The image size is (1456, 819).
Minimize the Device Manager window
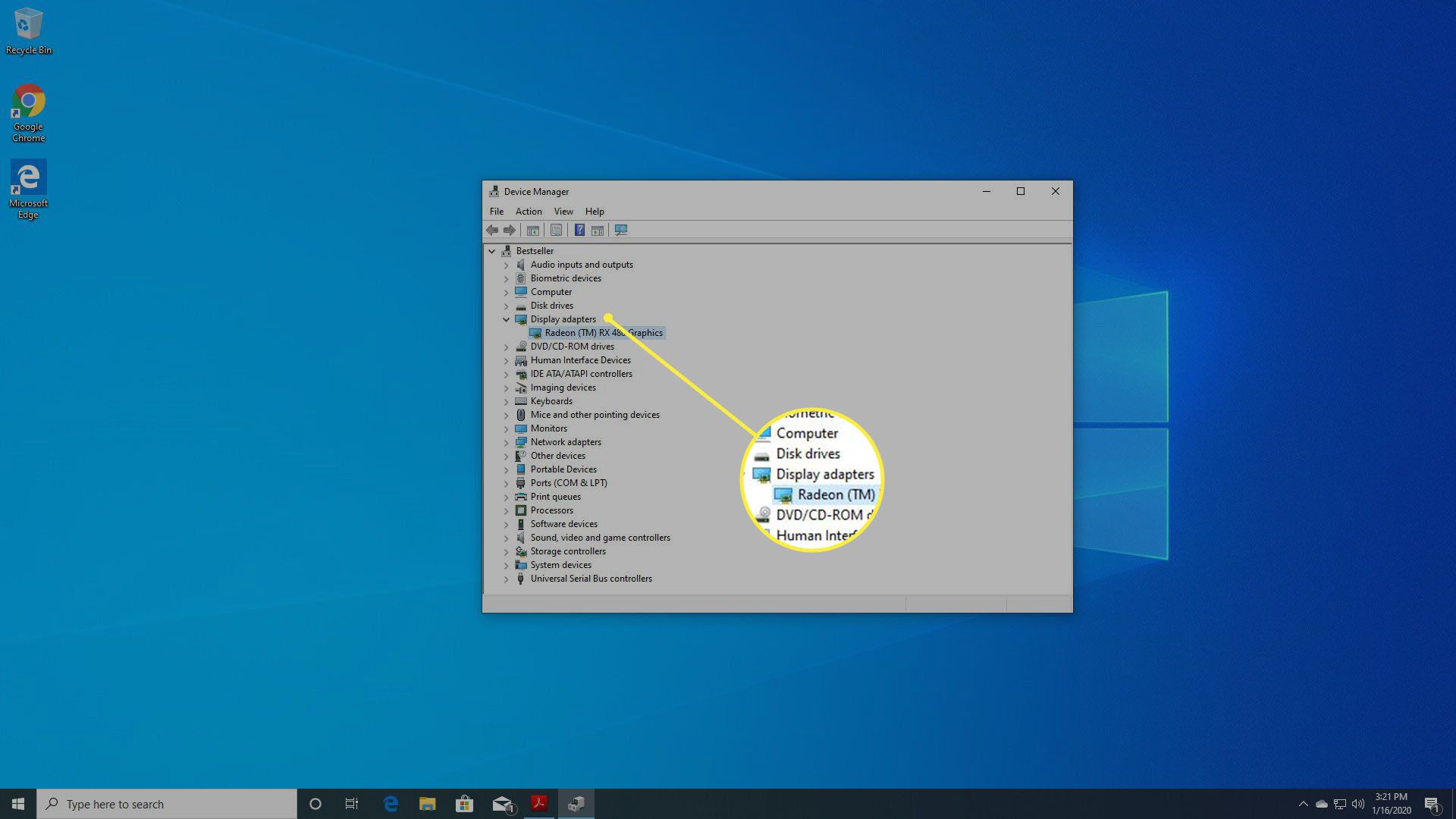click(x=987, y=191)
